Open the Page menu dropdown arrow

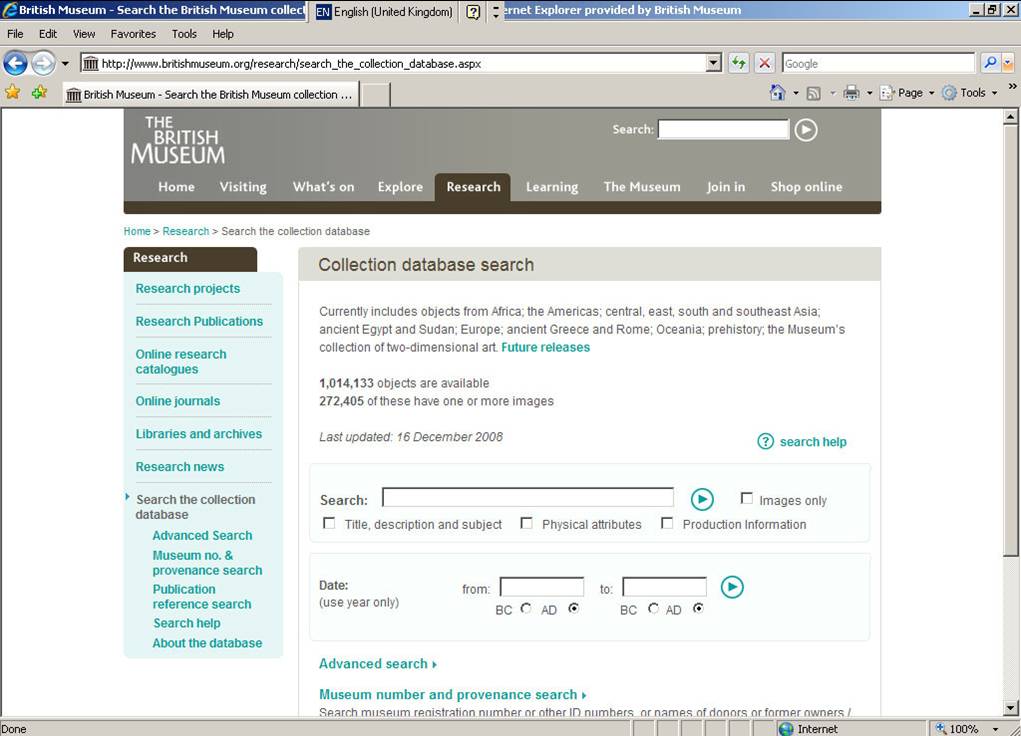(x=931, y=93)
